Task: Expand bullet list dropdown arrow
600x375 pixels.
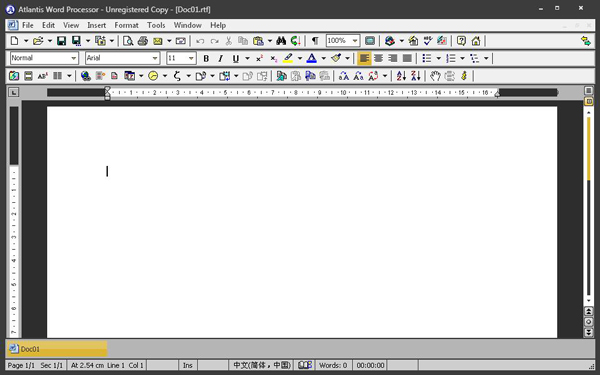Action: click(439, 58)
